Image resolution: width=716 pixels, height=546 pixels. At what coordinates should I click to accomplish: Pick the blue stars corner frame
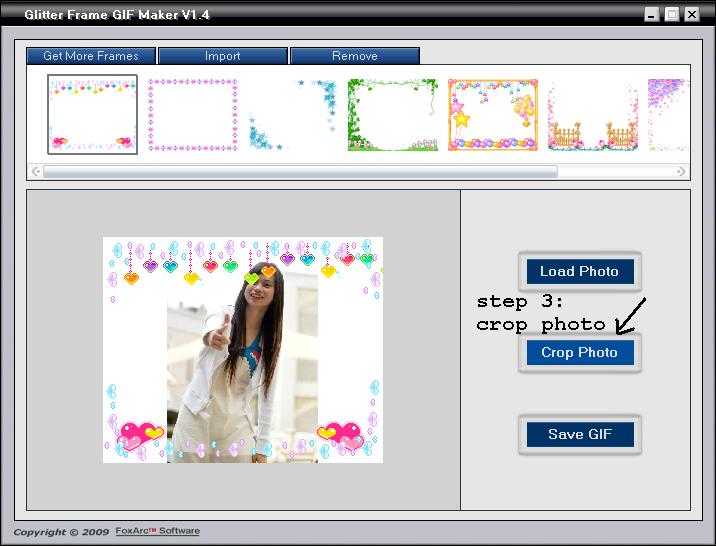pos(292,114)
